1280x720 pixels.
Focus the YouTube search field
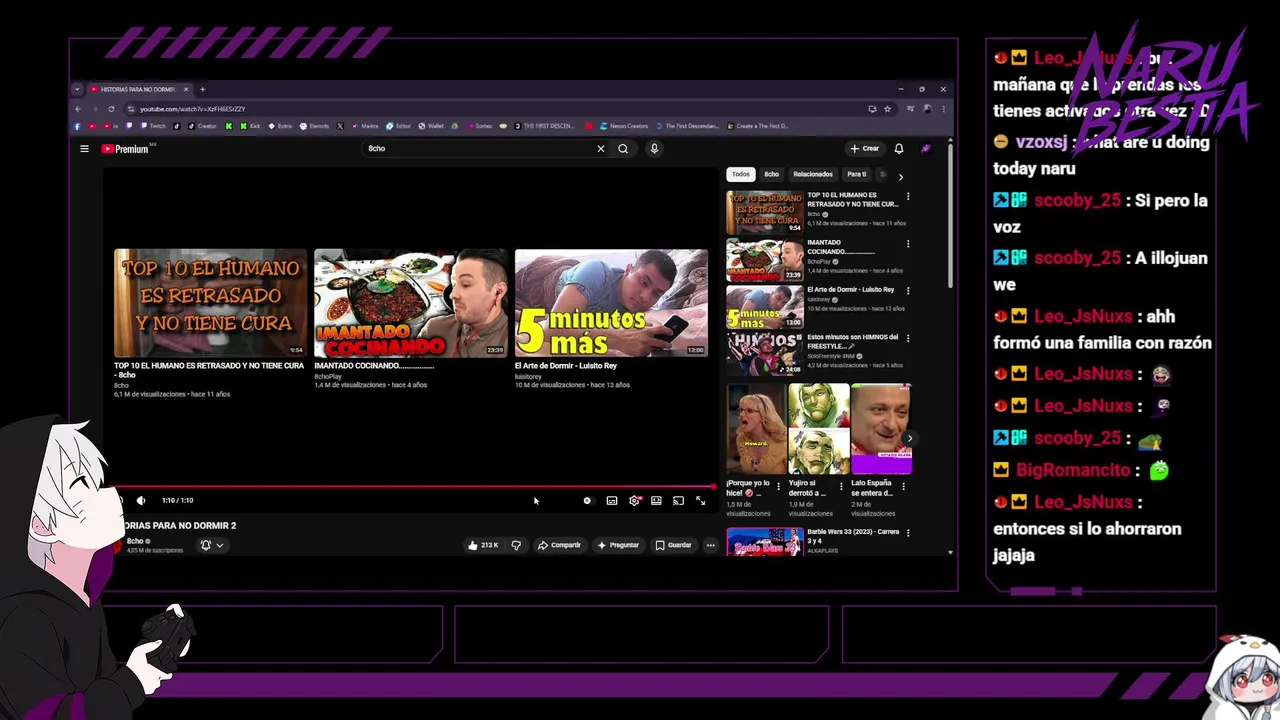click(480, 148)
